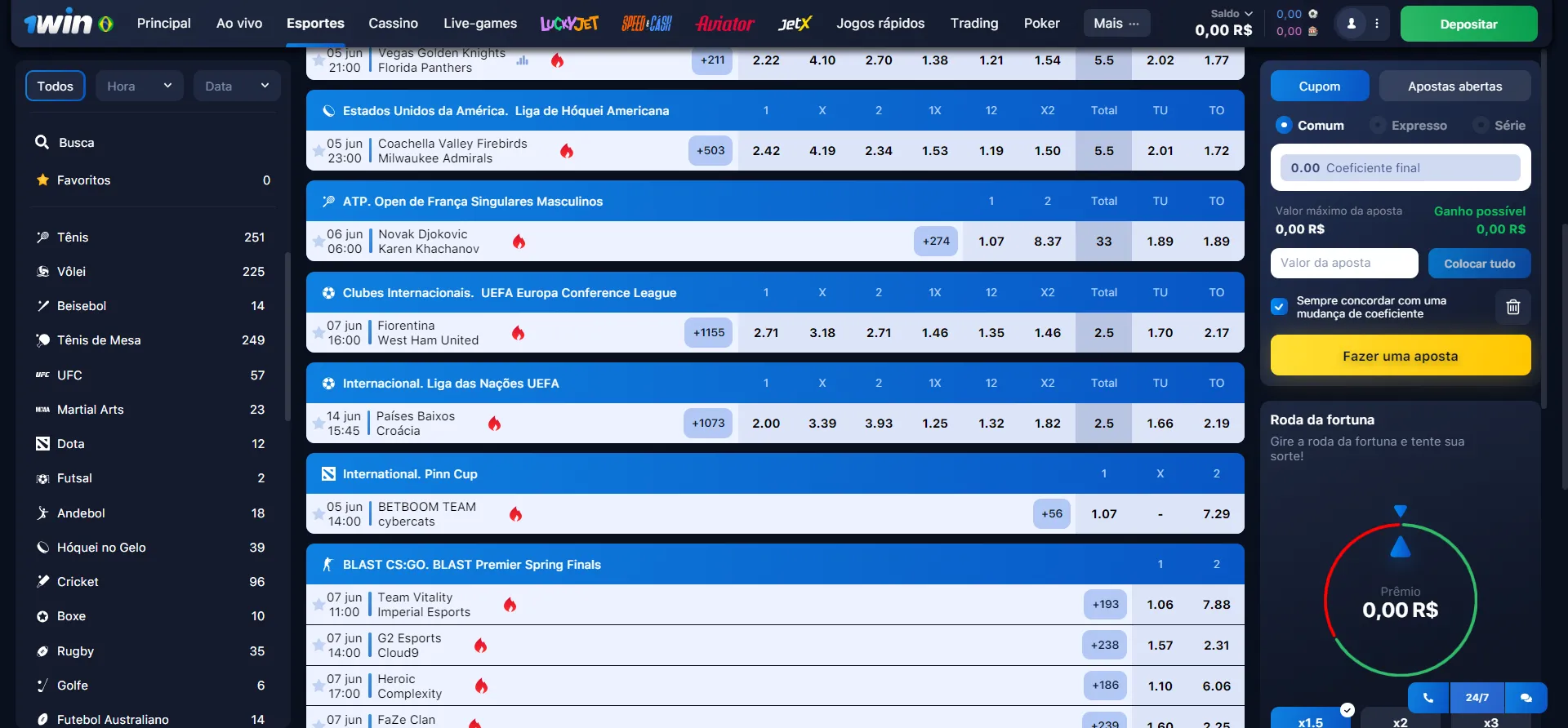Open the Hora filter dropdown
The width and height of the screenshot is (1568, 728).
[140, 86]
